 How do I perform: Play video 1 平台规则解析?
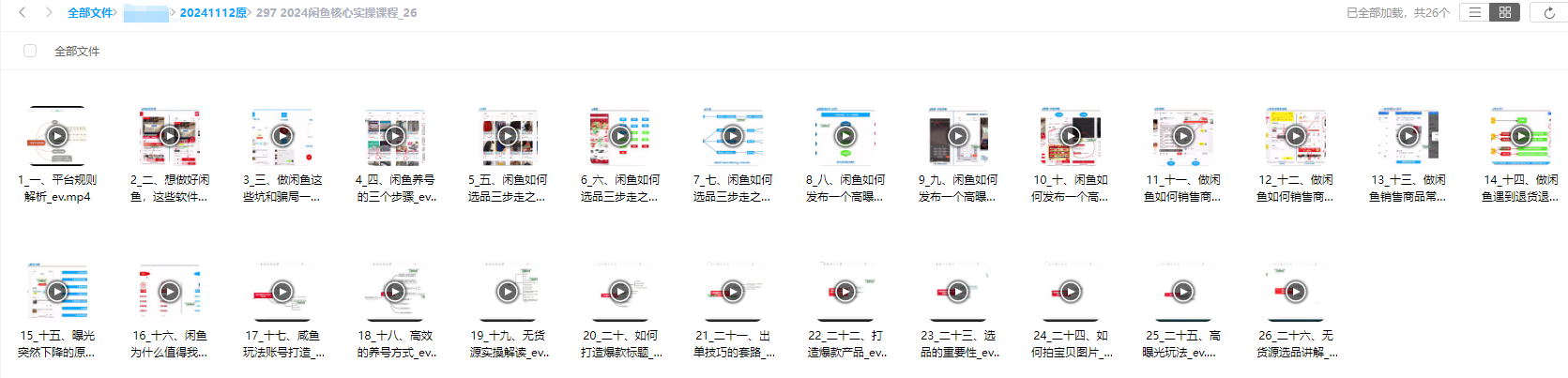[57, 136]
